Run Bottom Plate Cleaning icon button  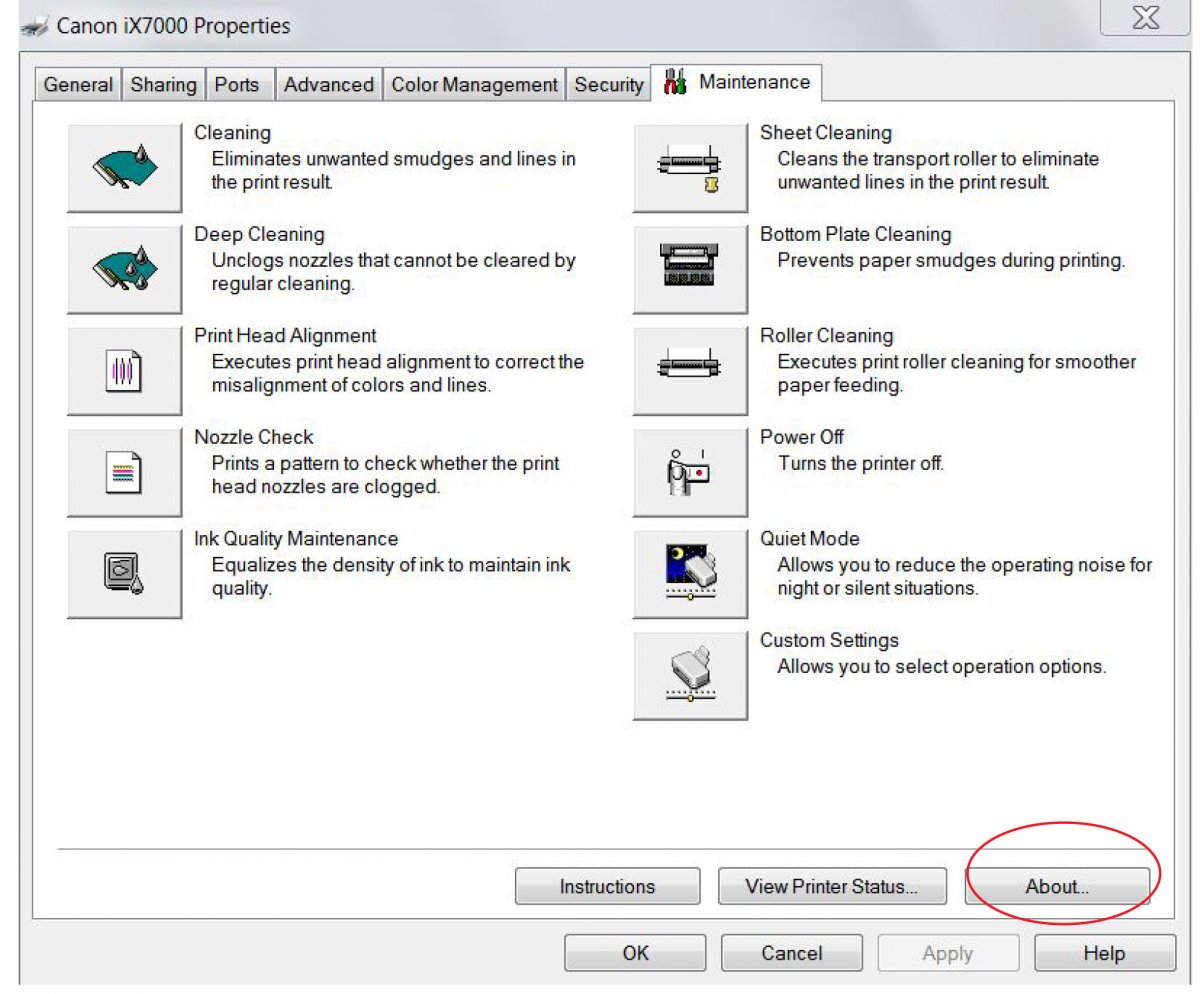coord(690,270)
